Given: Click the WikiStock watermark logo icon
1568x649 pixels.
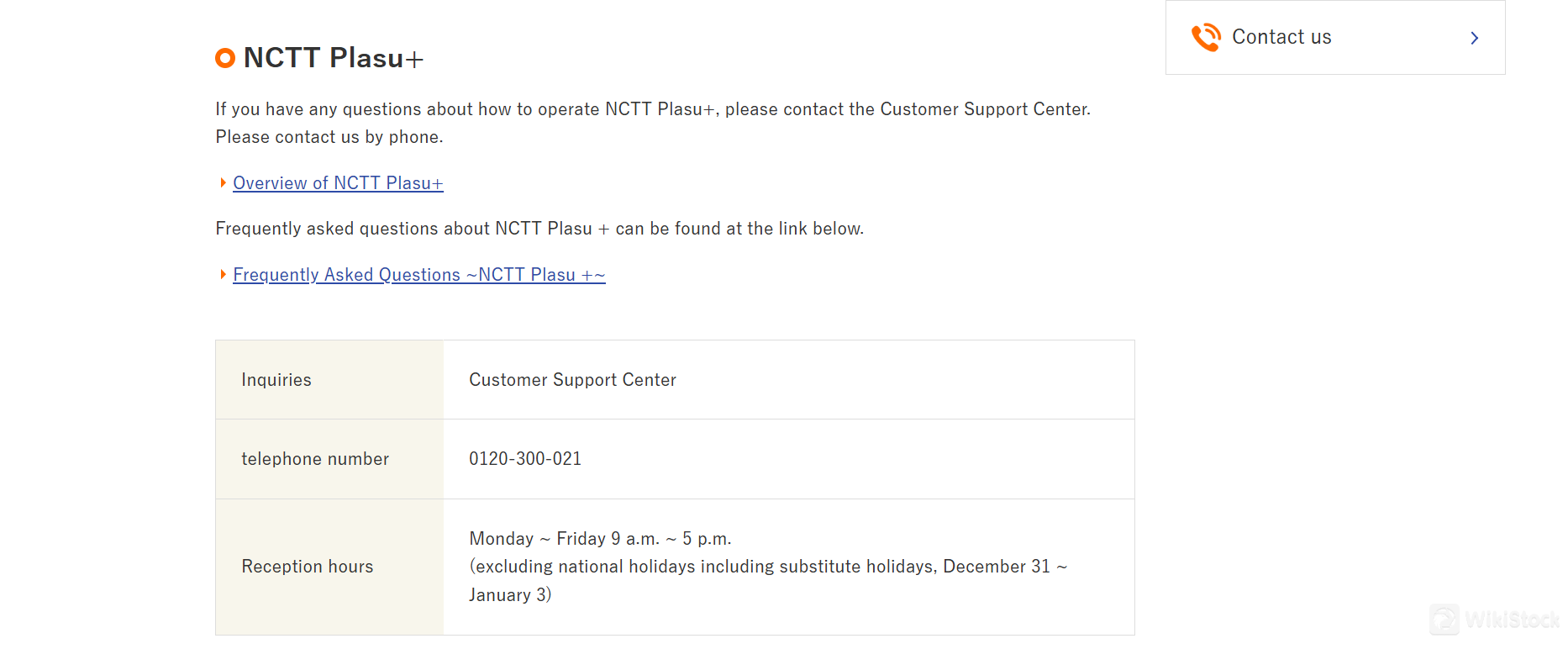Looking at the screenshot, I should [1444, 620].
